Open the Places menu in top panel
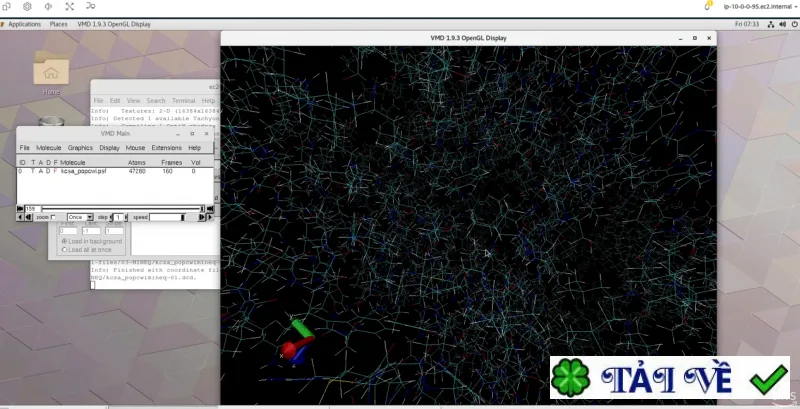 pos(58,24)
